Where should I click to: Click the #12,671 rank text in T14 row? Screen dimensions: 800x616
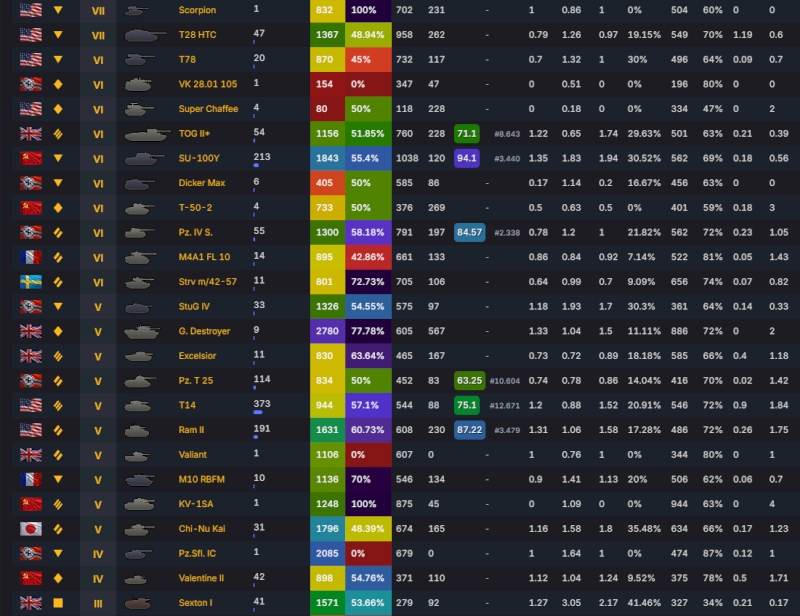pyautogui.click(x=505, y=406)
